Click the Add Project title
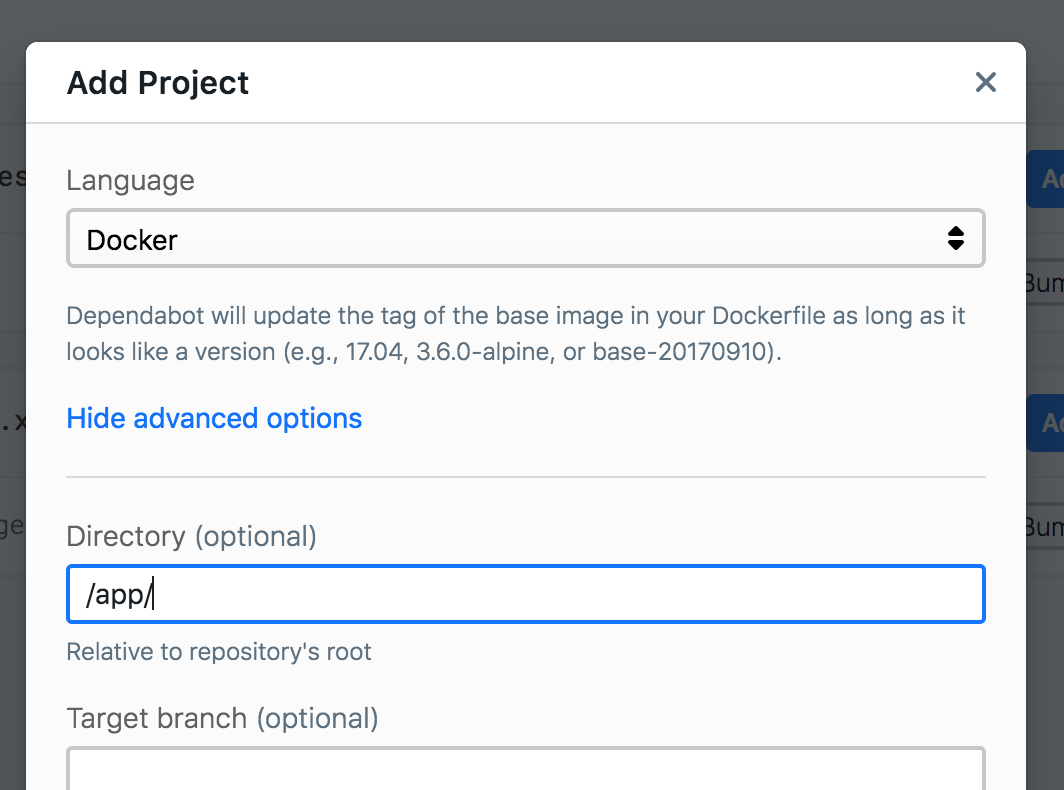Image resolution: width=1064 pixels, height=790 pixels. click(157, 83)
